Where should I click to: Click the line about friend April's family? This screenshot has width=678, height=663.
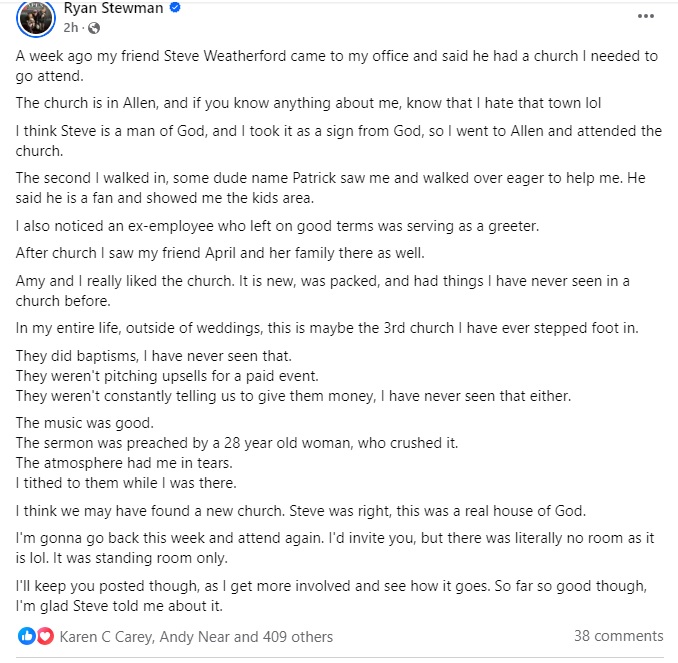220,253
